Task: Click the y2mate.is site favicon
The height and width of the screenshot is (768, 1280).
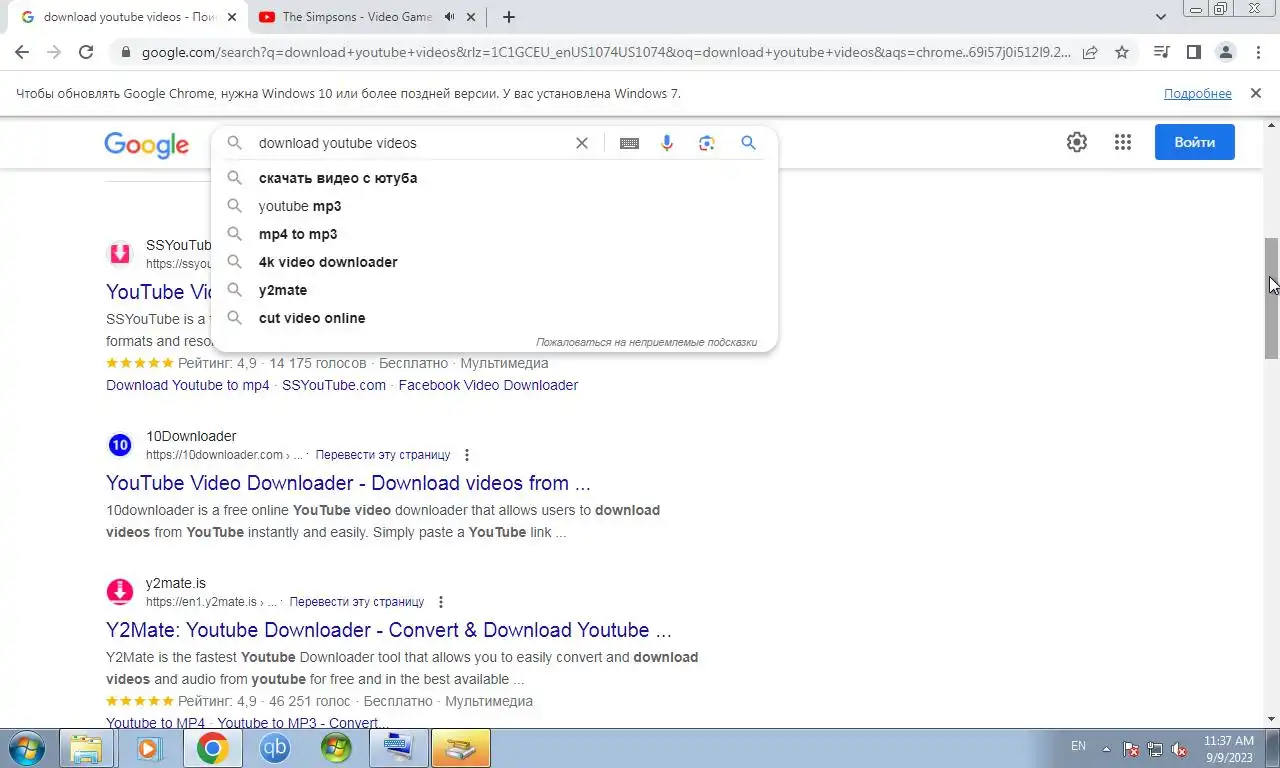Action: tap(120, 592)
